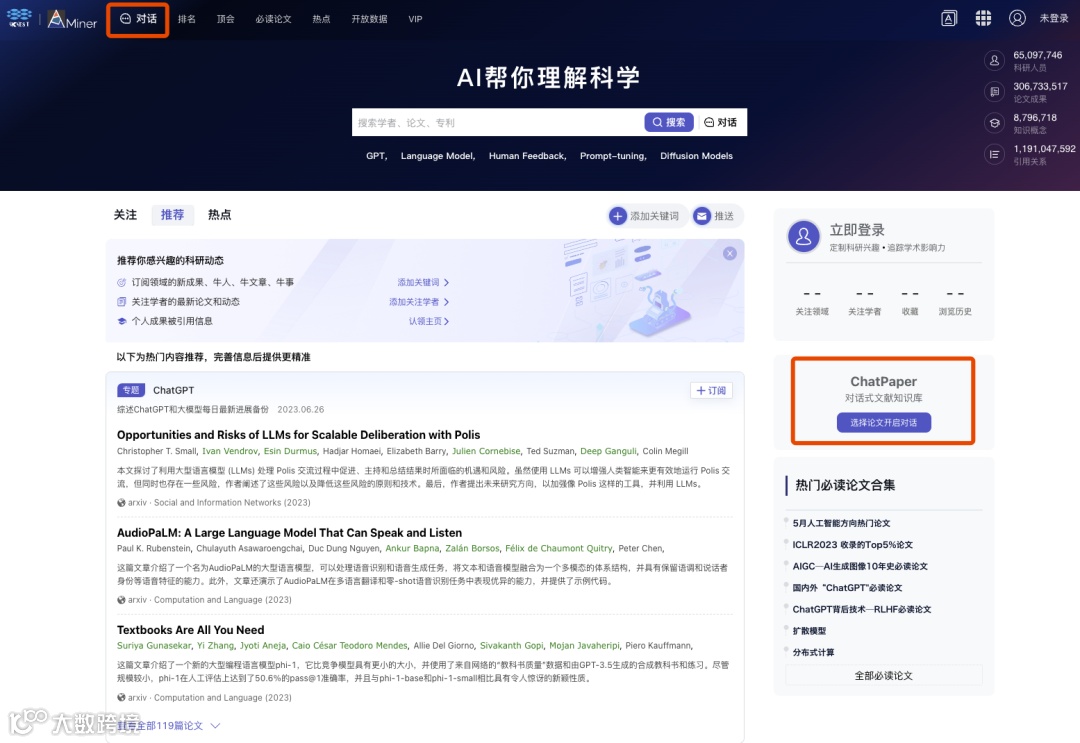The image size is (1080, 743).
Task: Click the user avatar icon in header
Action: (x=1017, y=19)
